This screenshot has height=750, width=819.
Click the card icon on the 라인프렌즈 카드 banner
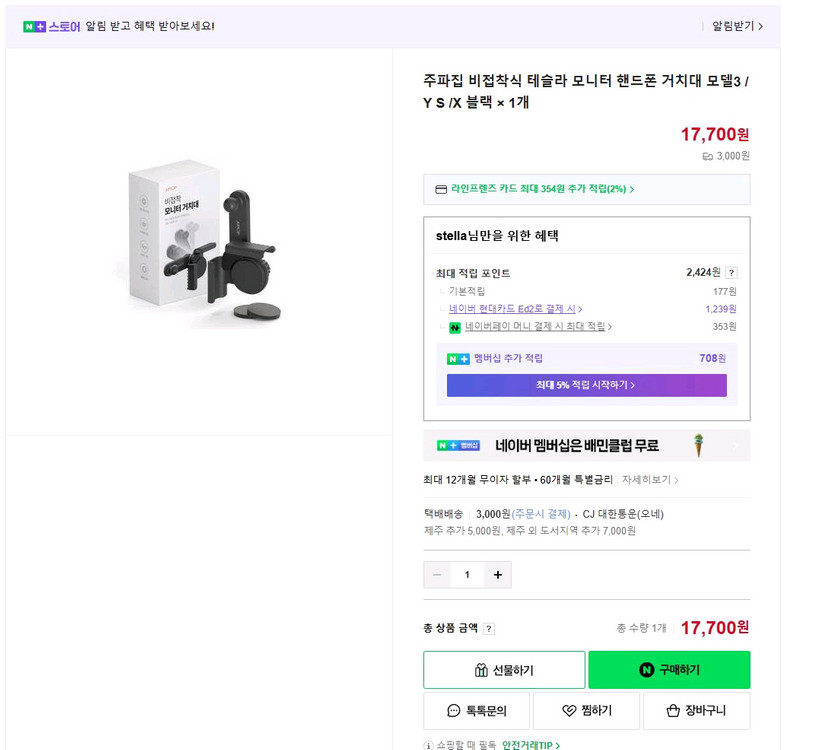[x=441, y=189]
